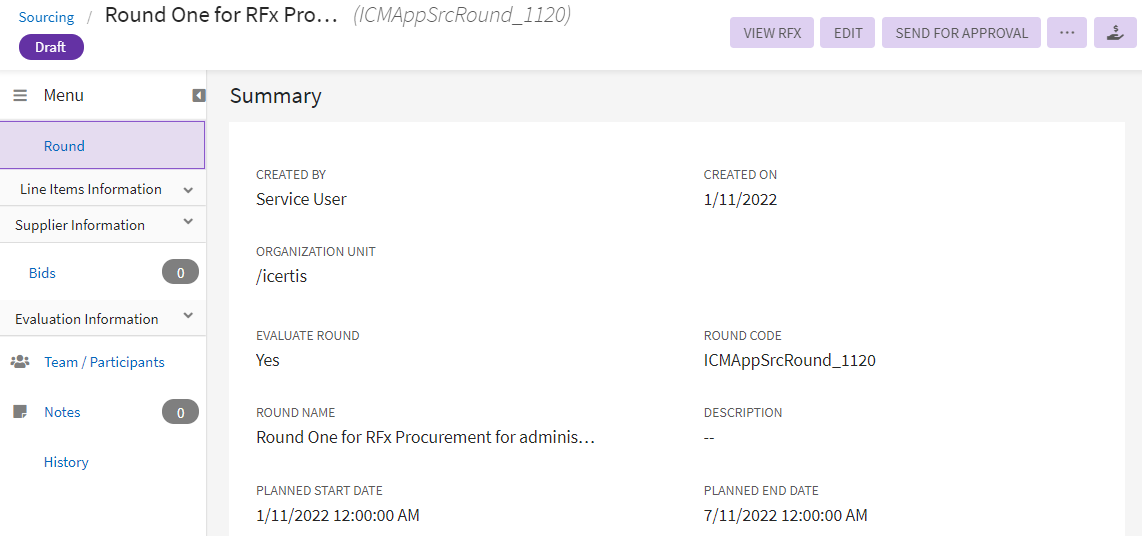Click the Team / Participants people icon
1142x536 pixels.
pos(20,362)
